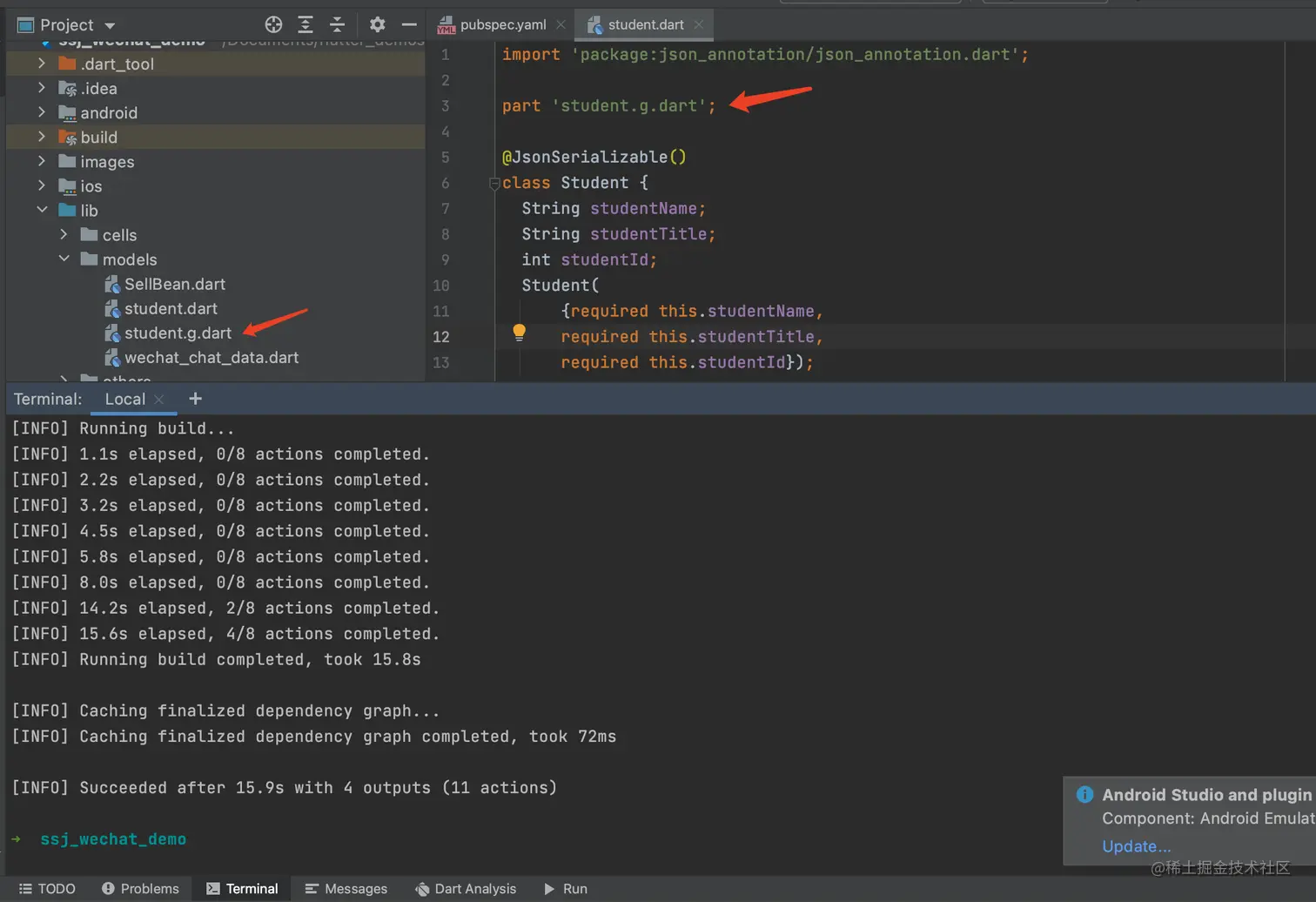The image size is (1316, 902).
Task: Collapse the models folder
Action: coord(64,259)
